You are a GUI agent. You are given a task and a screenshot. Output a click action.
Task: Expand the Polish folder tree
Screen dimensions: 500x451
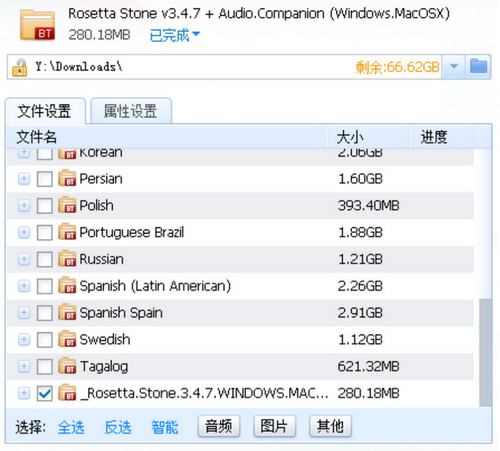[24, 206]
